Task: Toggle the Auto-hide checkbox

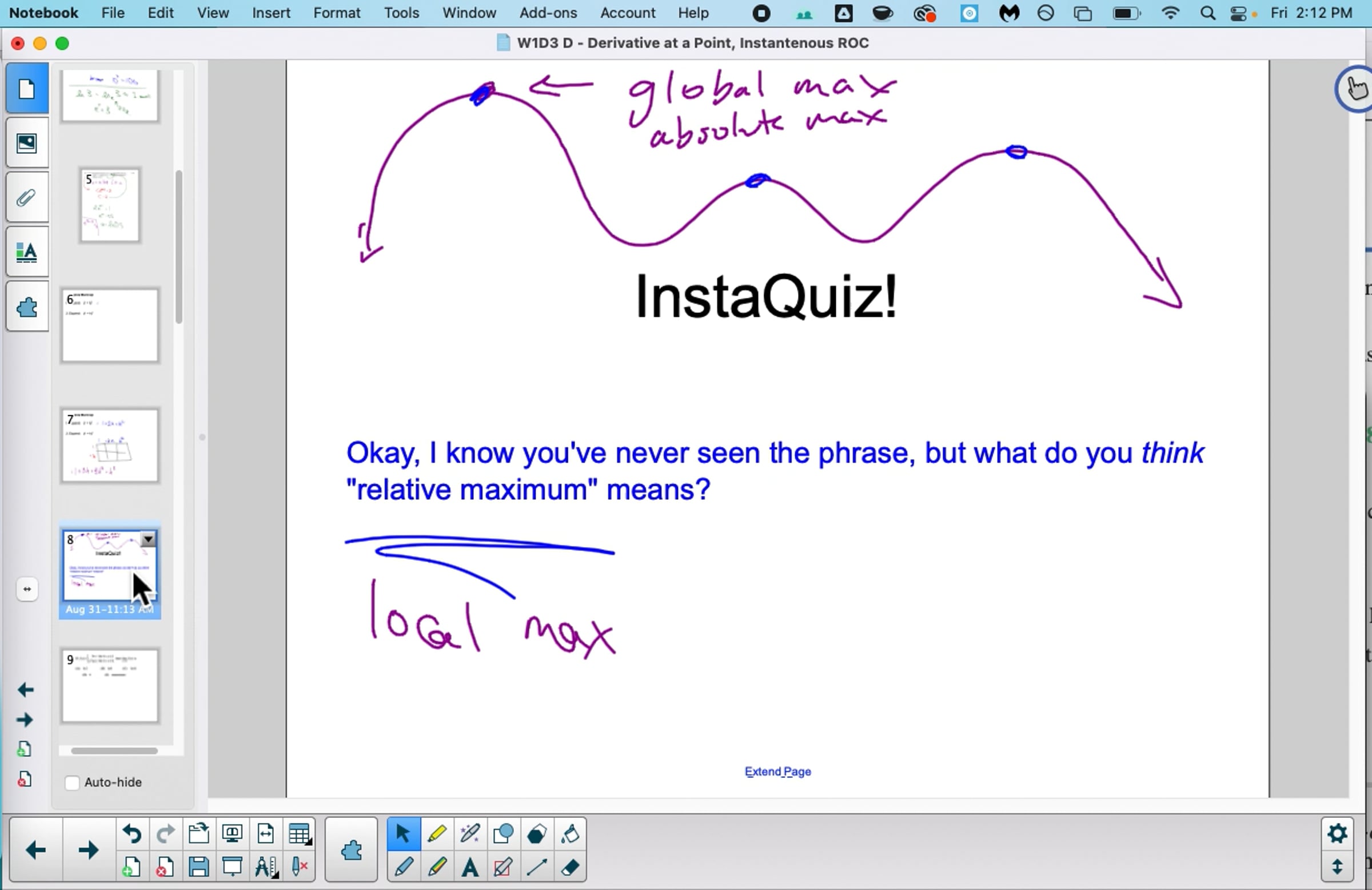Action: point(72,782)
